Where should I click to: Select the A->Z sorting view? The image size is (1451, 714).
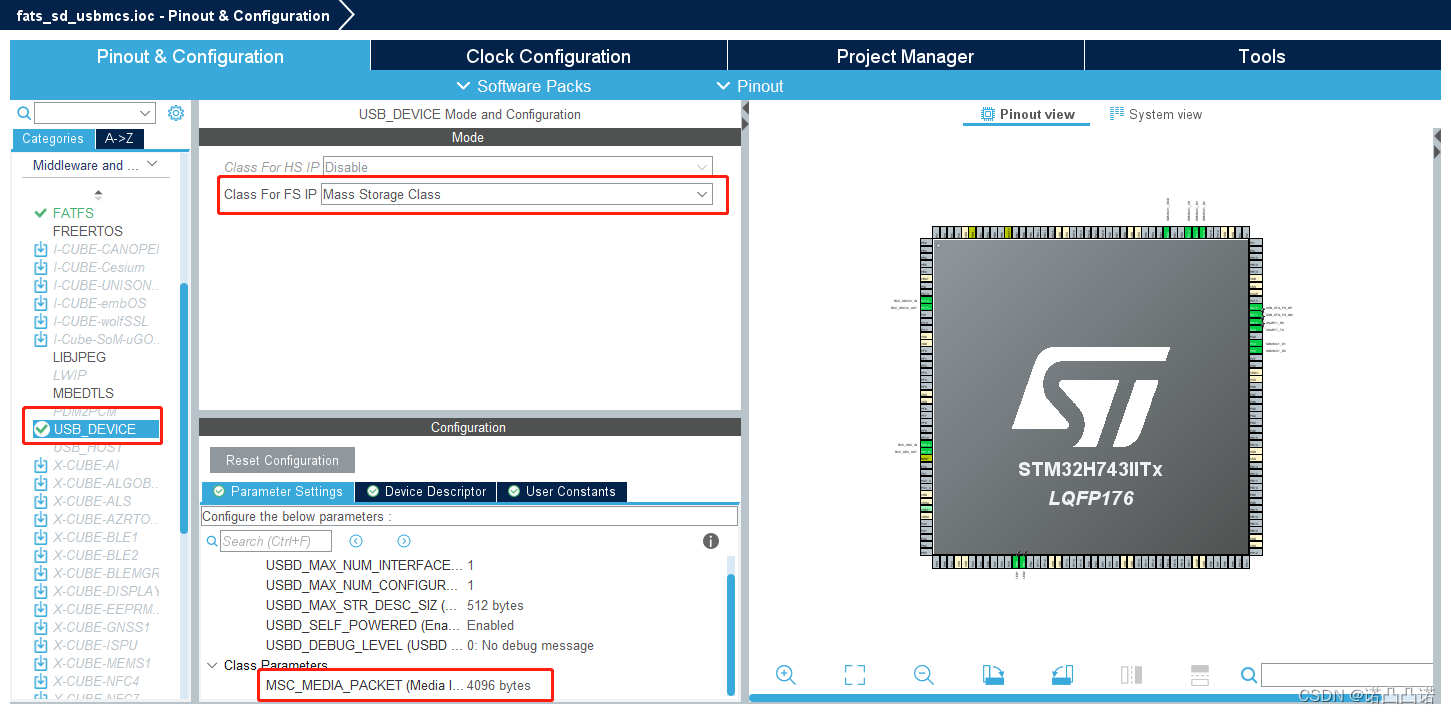(x=119, y=139)
